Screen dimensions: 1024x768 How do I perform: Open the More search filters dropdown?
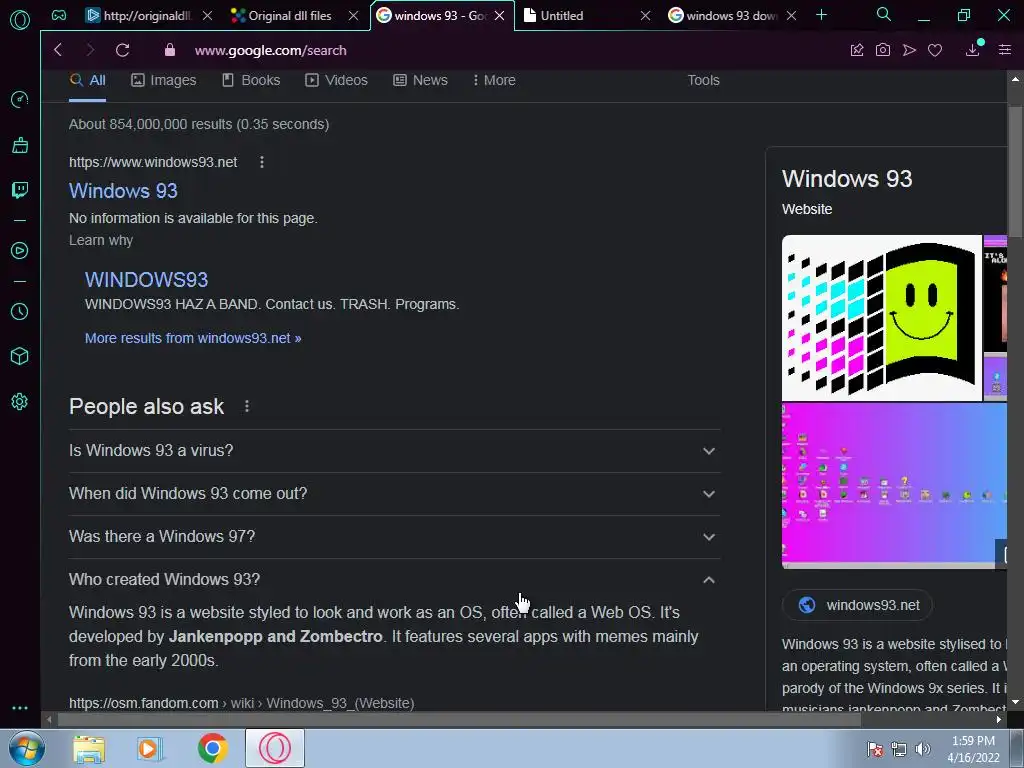point(494,80)
